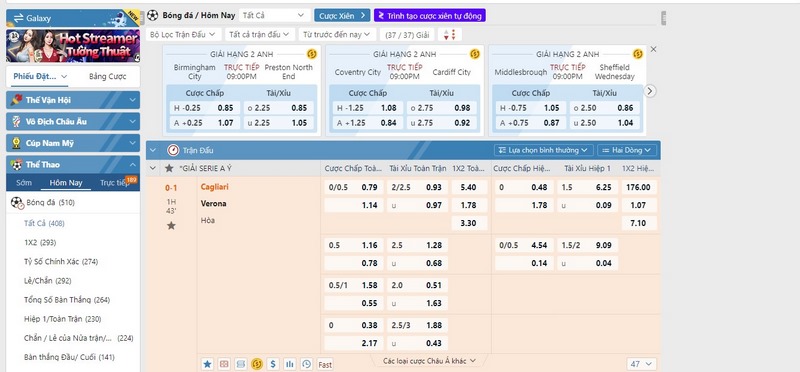Favorite the Giải Serie A Ý league star

click(x=169, y=168)
